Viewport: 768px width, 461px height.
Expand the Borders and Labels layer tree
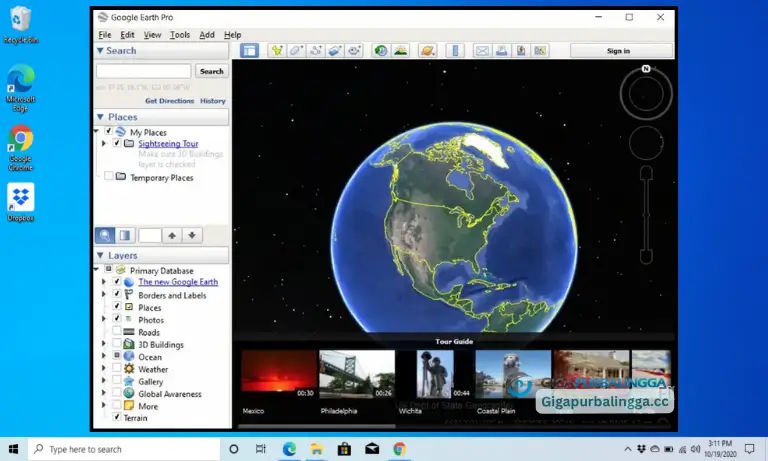(x=103, y=294)
